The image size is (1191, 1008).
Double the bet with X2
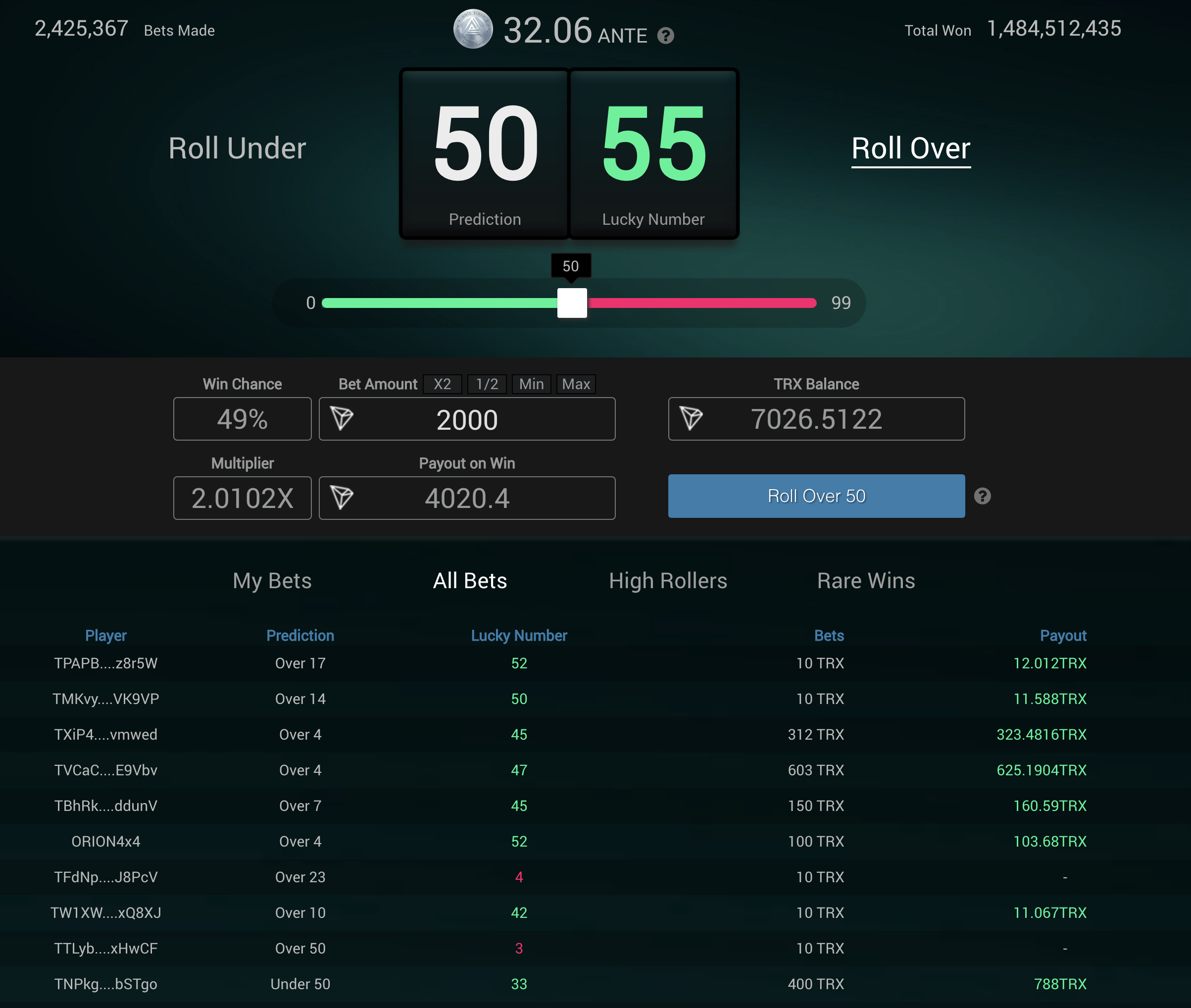[442, 384]
